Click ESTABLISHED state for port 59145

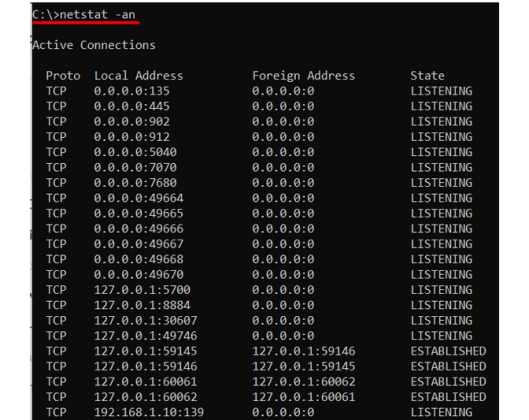[448, 351]
